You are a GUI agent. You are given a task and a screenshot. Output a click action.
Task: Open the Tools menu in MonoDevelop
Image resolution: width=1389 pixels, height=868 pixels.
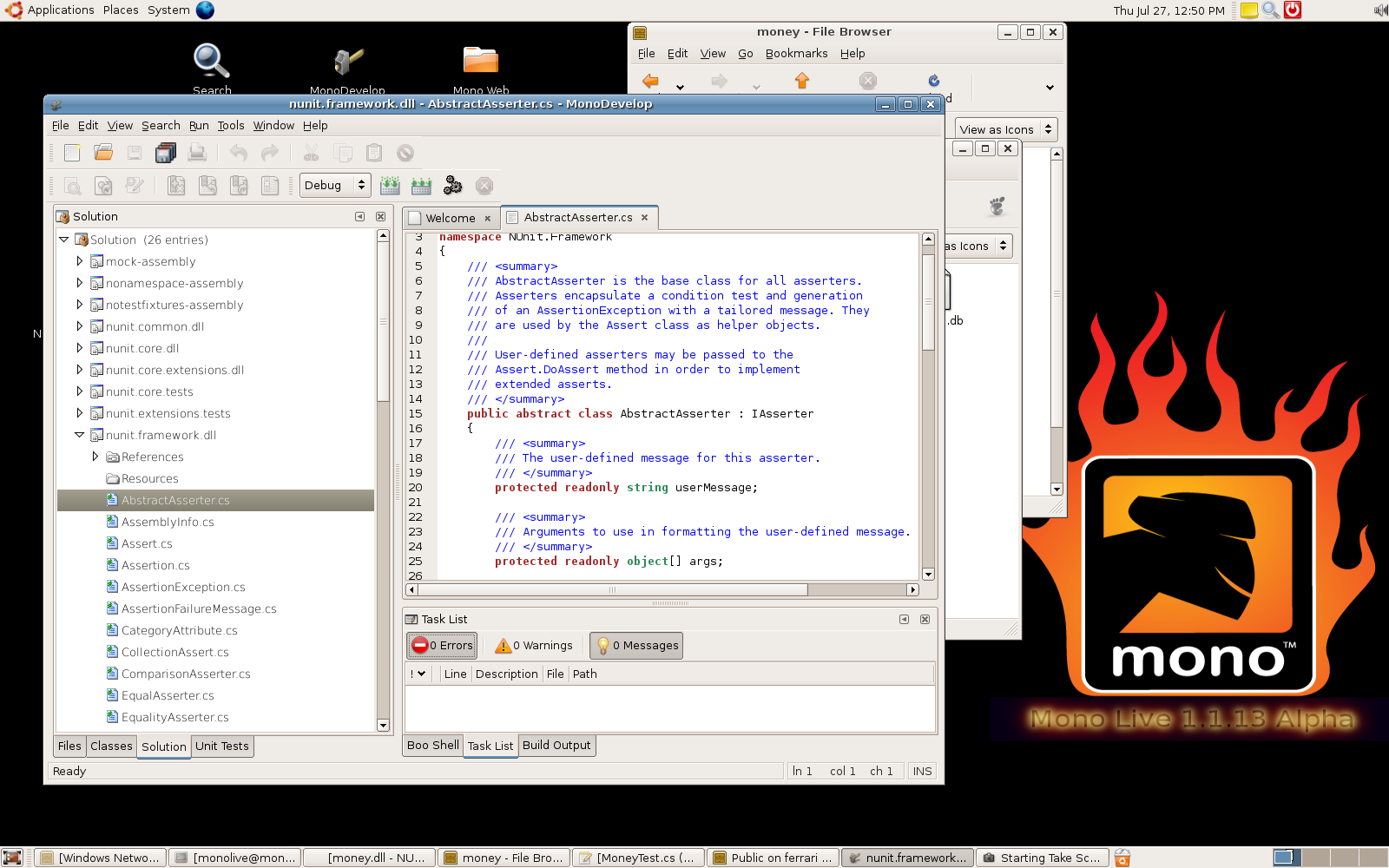(230, 126)
